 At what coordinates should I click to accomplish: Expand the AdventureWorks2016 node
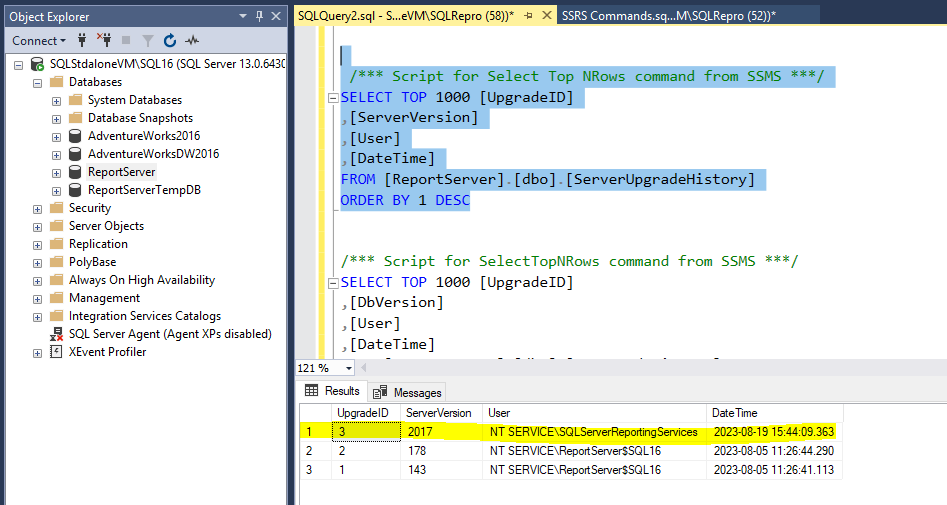coord(56,137)
